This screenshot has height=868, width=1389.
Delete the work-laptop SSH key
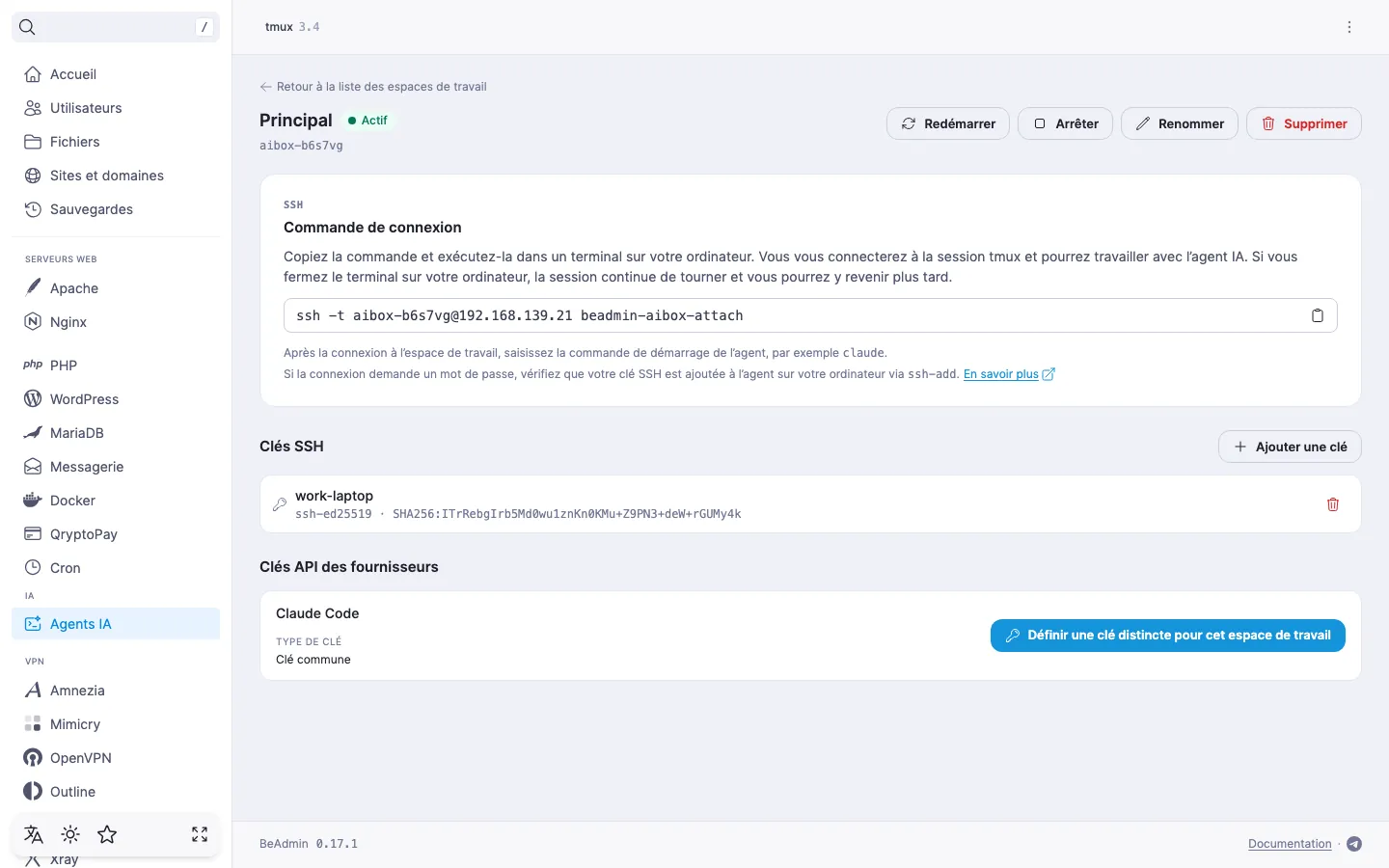[1333, 504]
